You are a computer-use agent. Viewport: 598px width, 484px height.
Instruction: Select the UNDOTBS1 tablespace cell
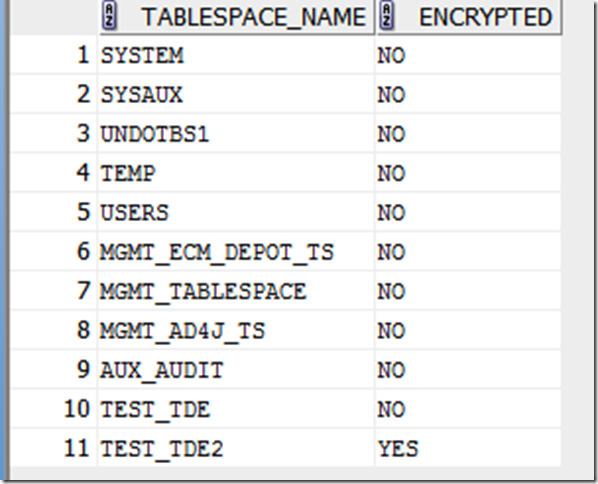[x=236, y=134]
